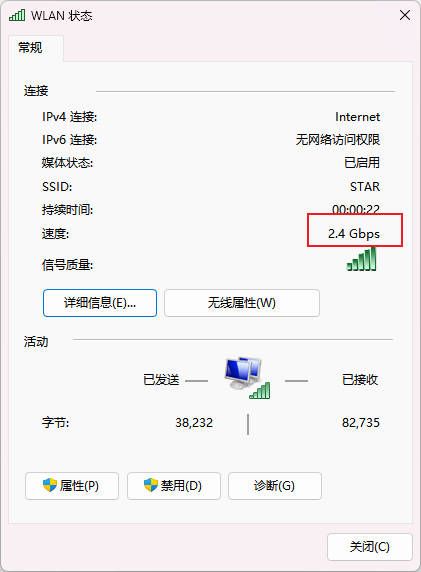Image resolution: width=421 pixels, height=572 pixels.
Task: Click the 2.4 Gbps speed value
Action: tap(354, 233)
